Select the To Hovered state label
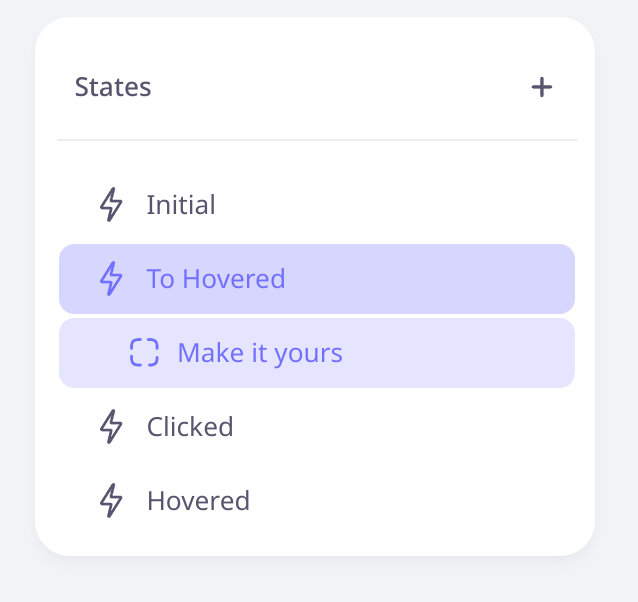Screen dimensions: 638x602 [x=216, y=279]
